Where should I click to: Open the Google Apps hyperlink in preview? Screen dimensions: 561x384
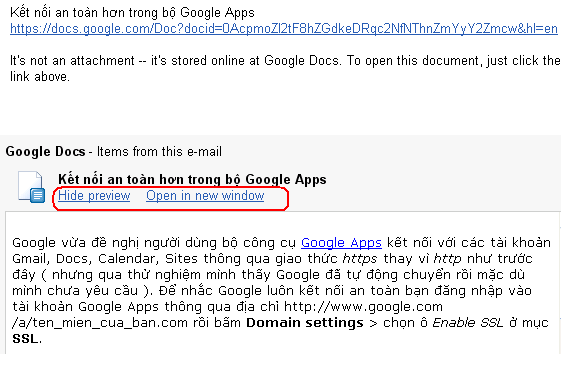tap(341, 243)
